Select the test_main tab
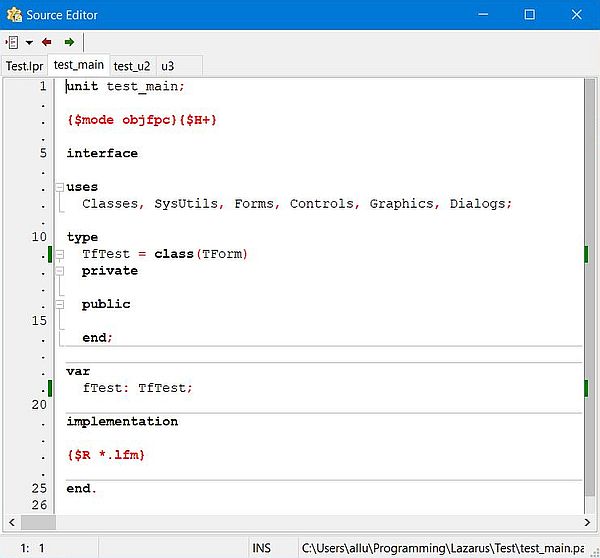The height and width of the screenshot is (558, 600). (x=79, y=65)
